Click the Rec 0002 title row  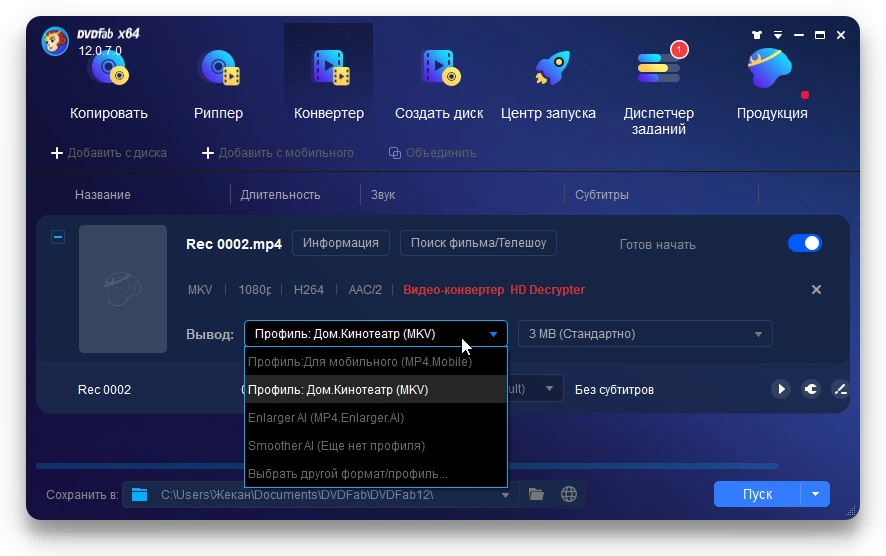click(105, 390)
